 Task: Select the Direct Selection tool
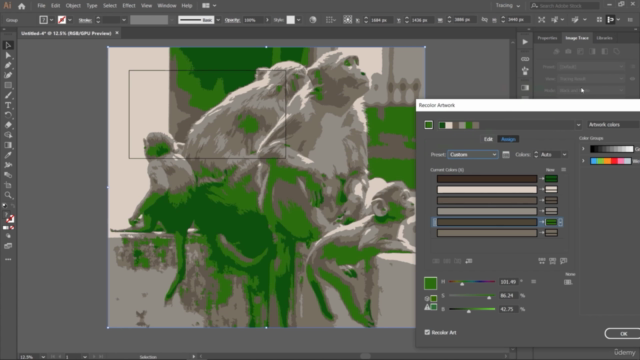8,55
